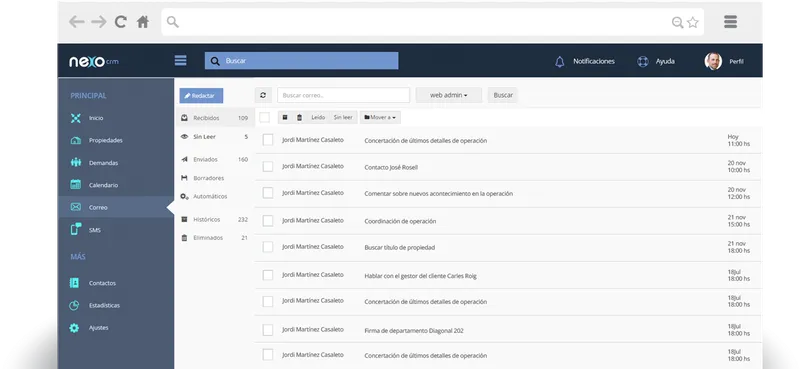Open the Recibidos folder
Screen dimensions: 800x369
pos(215,118)
